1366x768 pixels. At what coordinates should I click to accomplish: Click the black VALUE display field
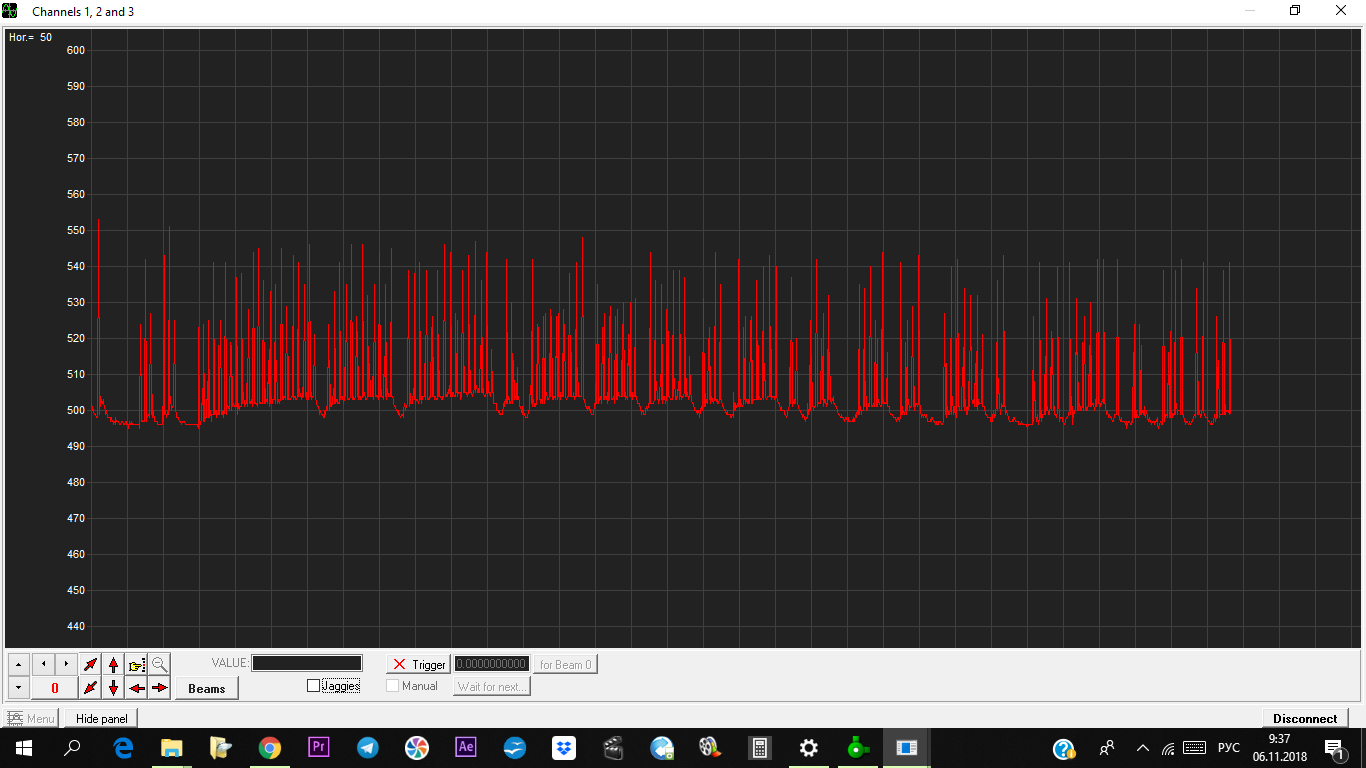pos(307,663)
